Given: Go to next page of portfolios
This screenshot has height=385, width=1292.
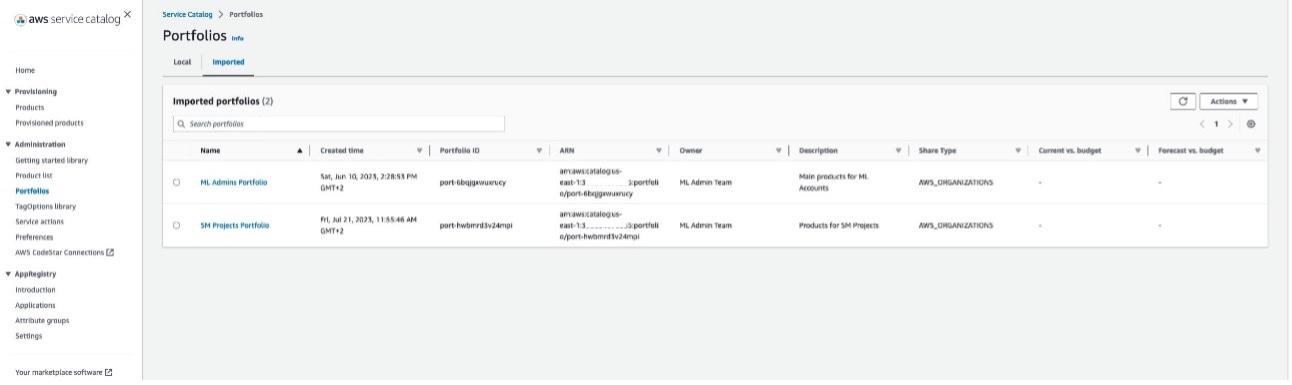Looking at the screenshot, I should [x=1231, y=124].
